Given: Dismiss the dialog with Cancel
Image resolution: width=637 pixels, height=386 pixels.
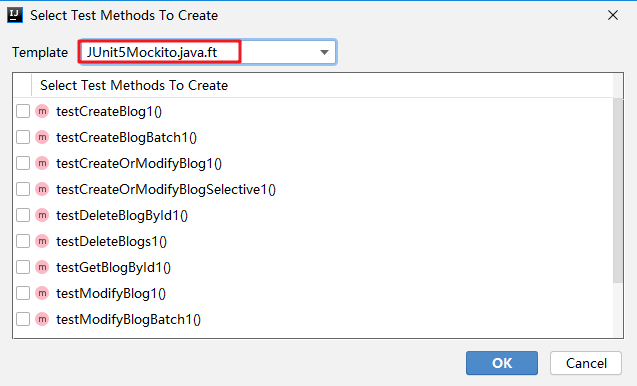Looking at the screenshot, I should [586, 363].
